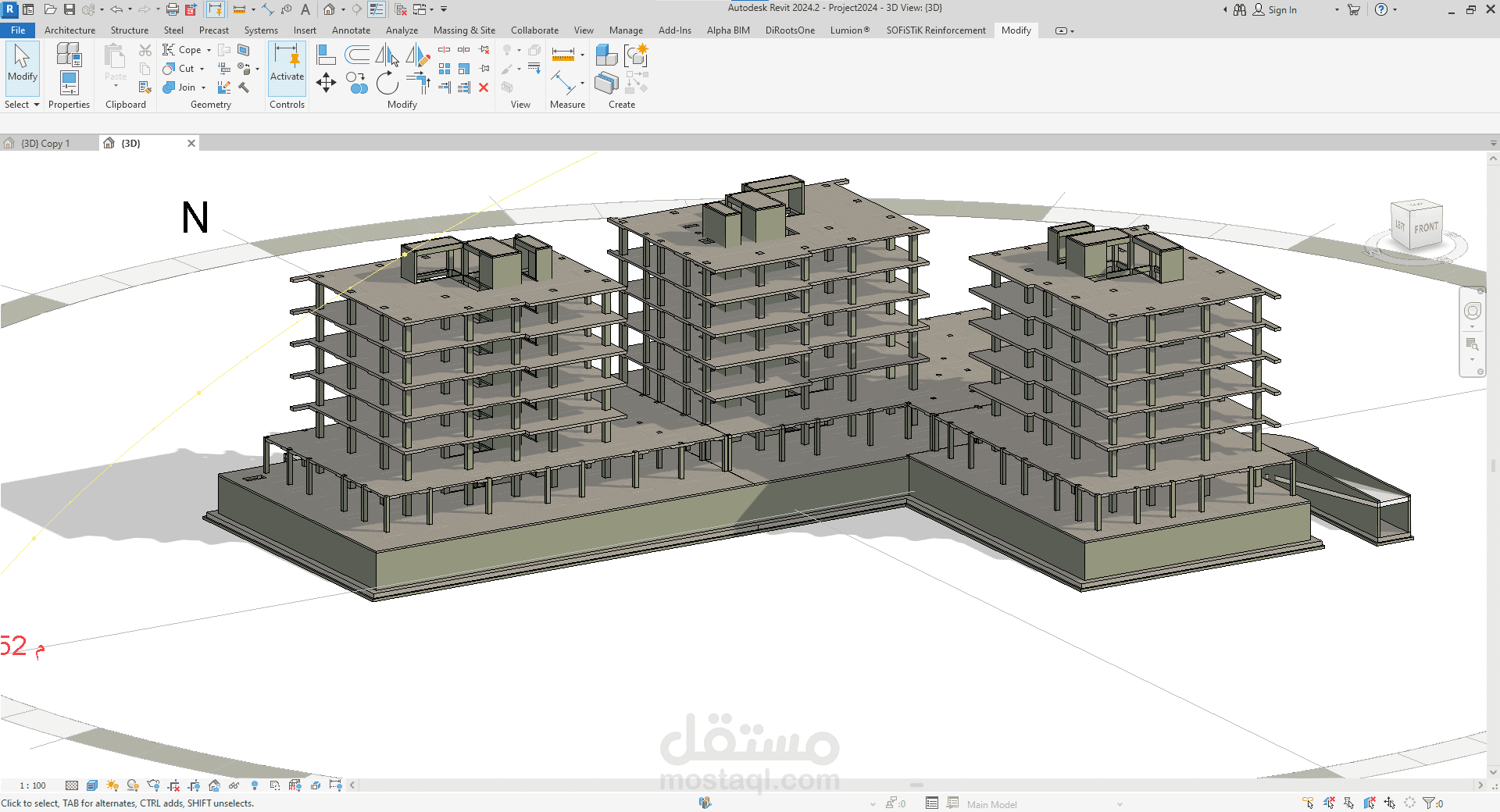Open Type Properties icon above Properties

(x=69, y=54)
